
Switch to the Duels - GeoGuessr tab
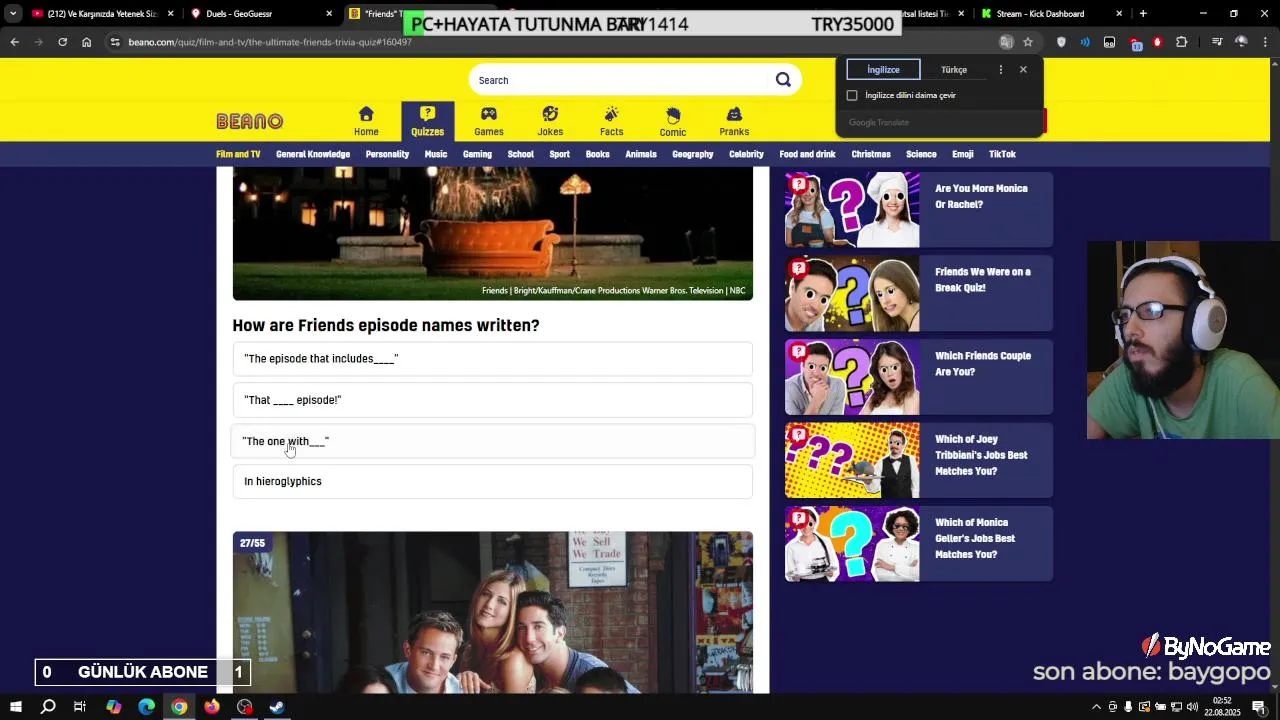(262, 14)
